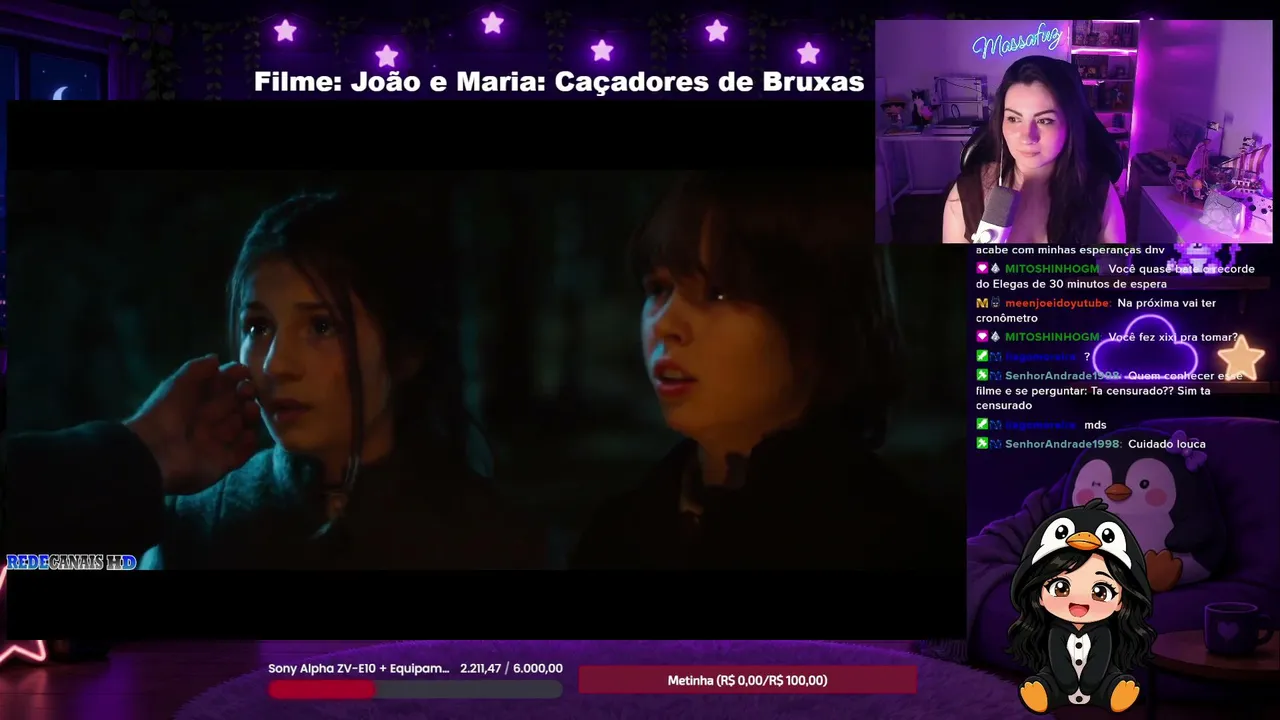Click the red Sony Alpha goal progress bar

tap(415, 689)
